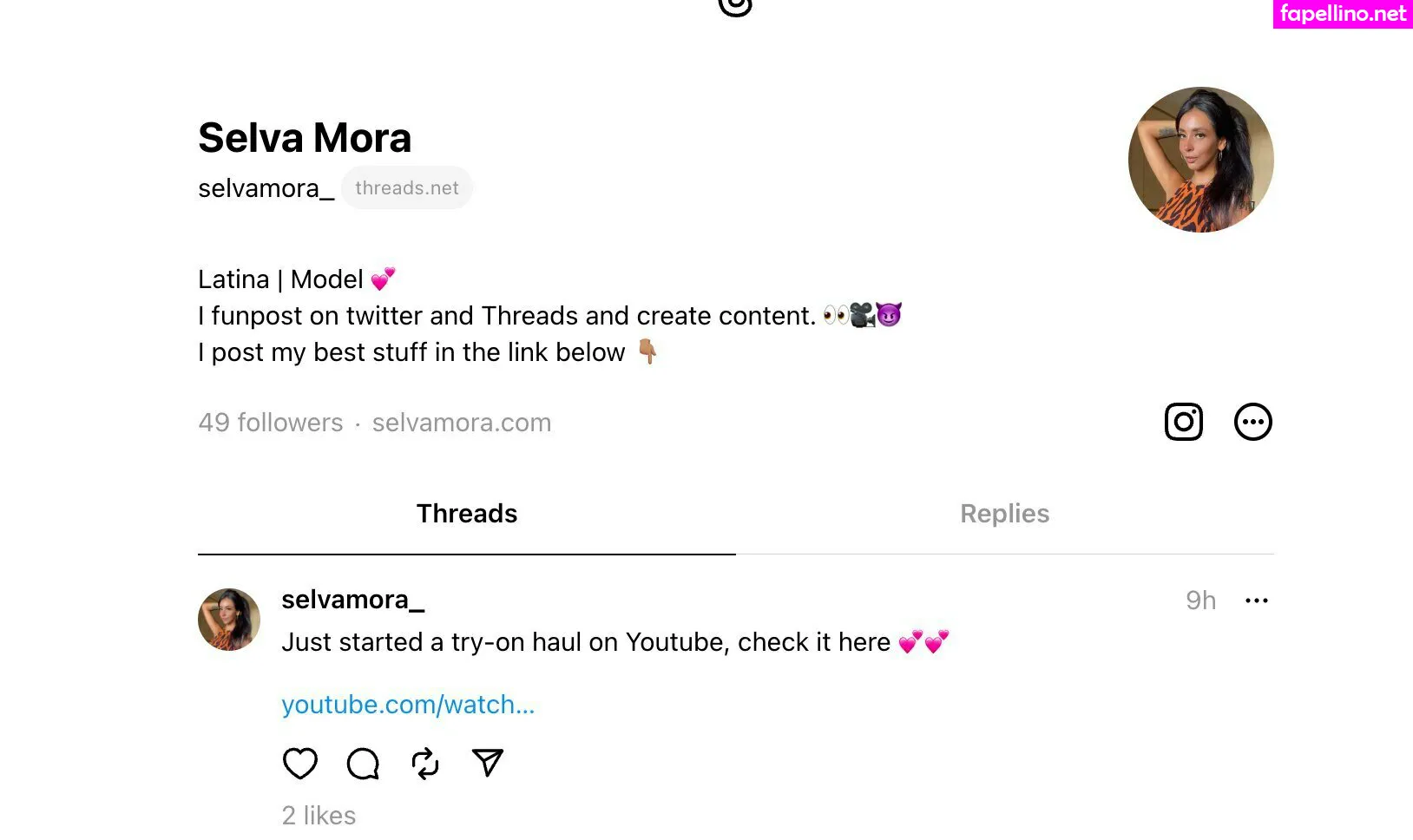
Task: Click the Threads logo at top
Action: point(735,7)
